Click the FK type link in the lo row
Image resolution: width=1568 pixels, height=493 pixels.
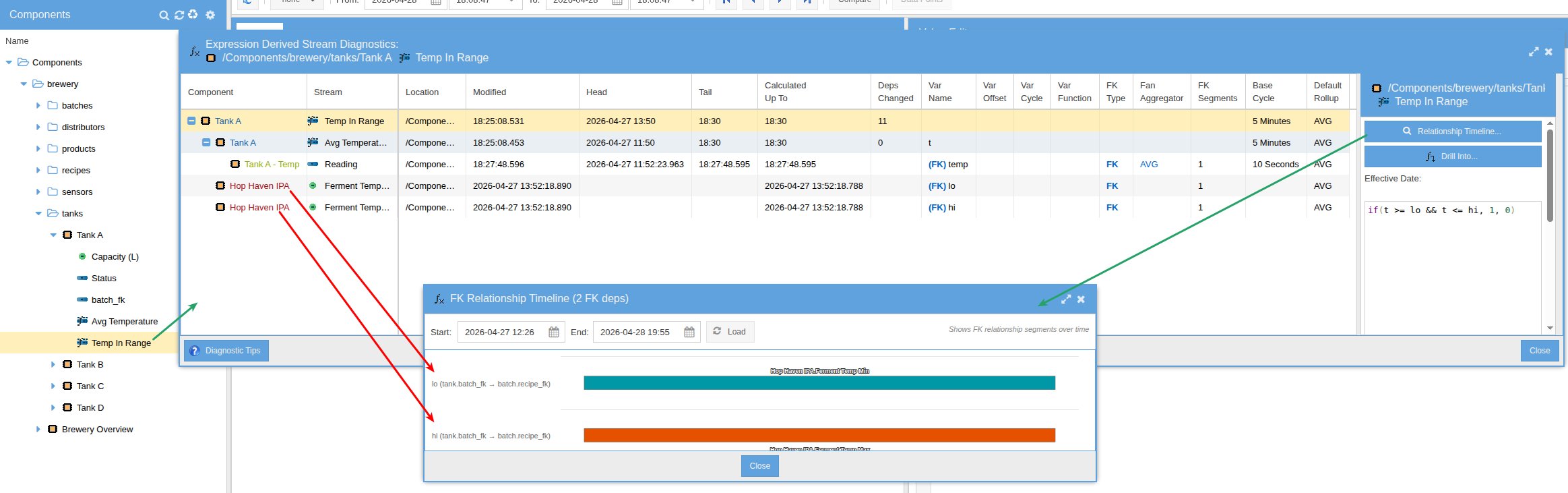pos(1112,185)
